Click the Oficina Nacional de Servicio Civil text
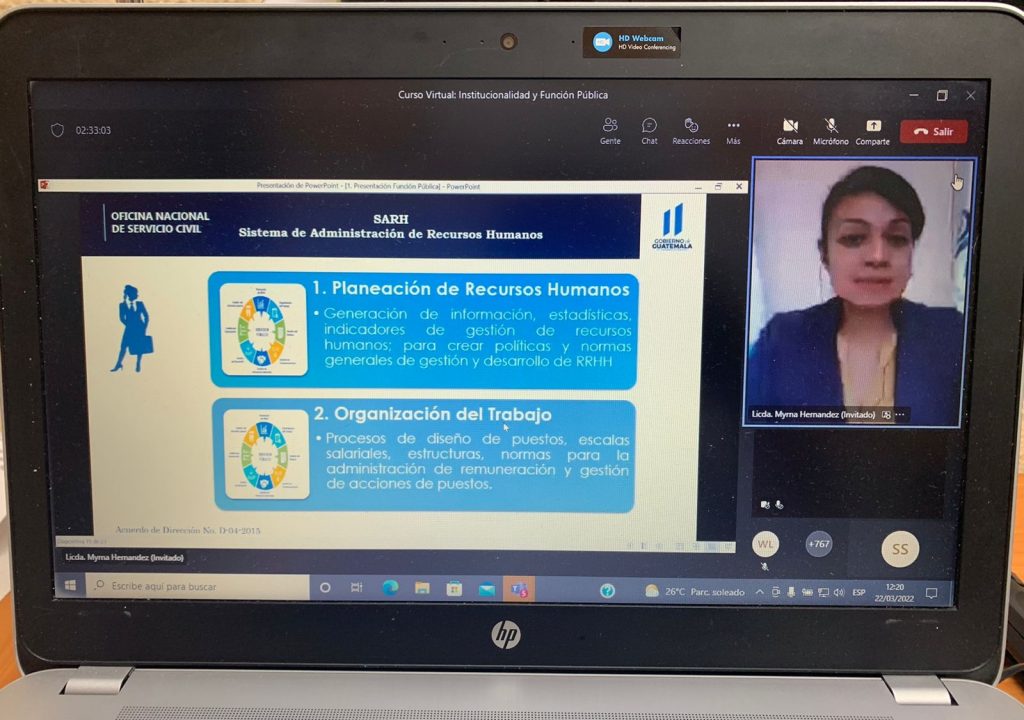 click(x=160, y=222)
